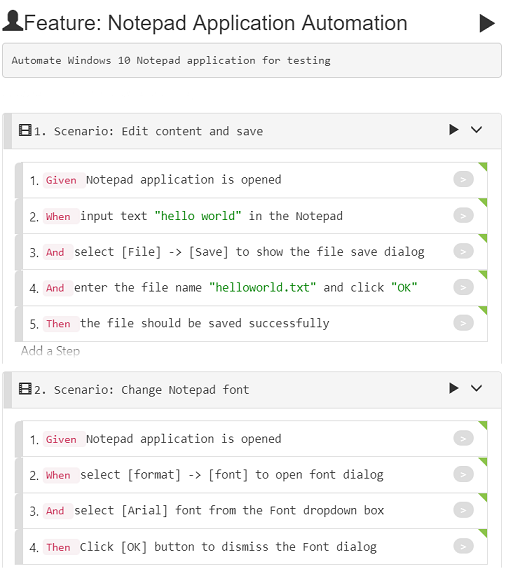Edit feature description Automate Windows 10 Notepad
Image resolution: width=506 pixels, height=583 pixels.
tap(252, 61)
